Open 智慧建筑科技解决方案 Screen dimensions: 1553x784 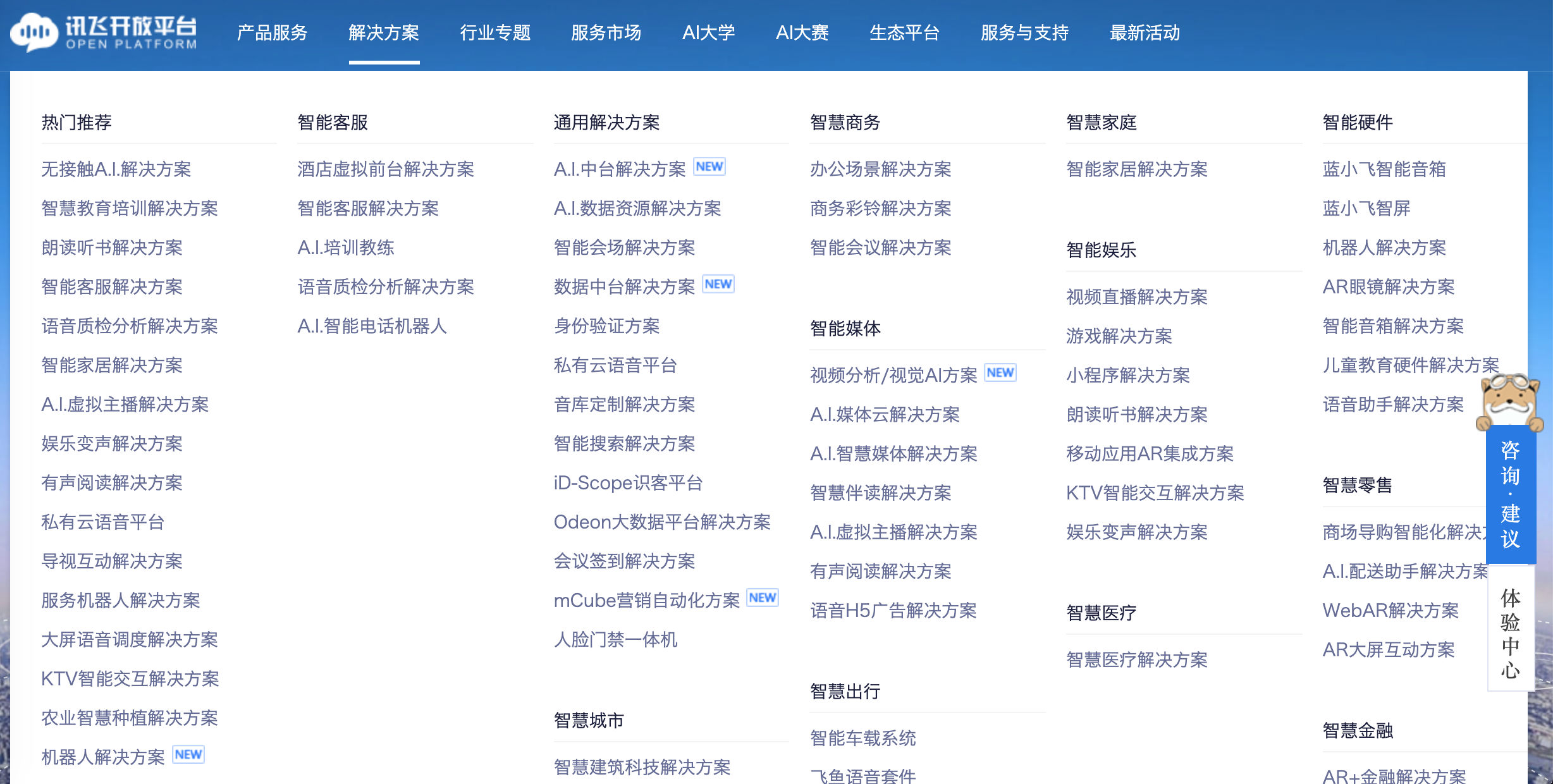(x=642, y=768)
